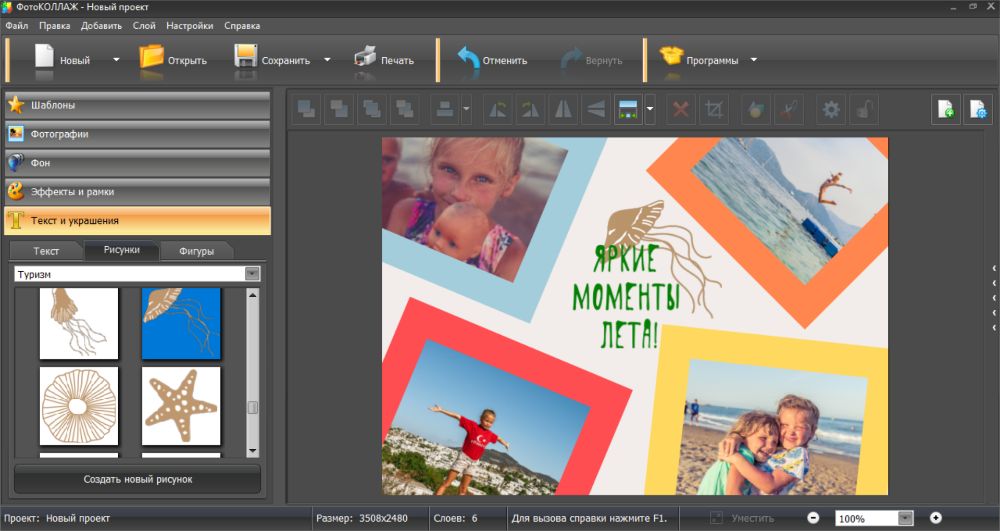Click the zoom in plus icon
This screenshot has width=1000, height=531.
tap(936, 518)
